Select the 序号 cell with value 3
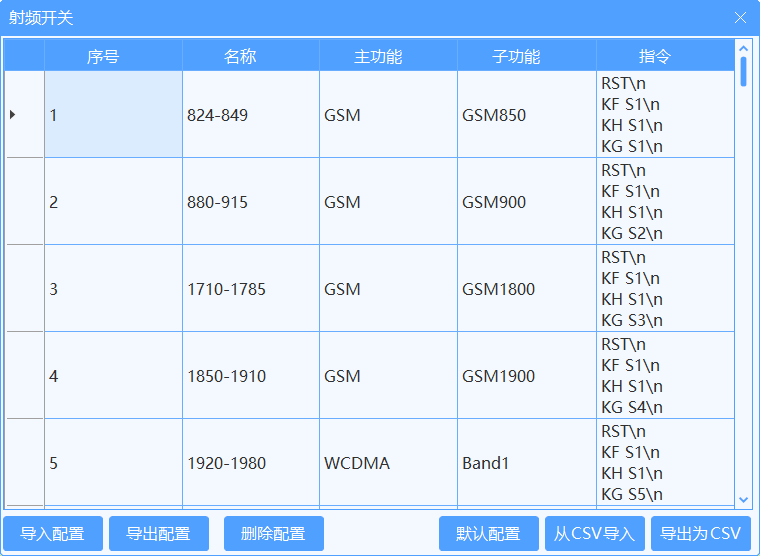 tap(113, 288)
